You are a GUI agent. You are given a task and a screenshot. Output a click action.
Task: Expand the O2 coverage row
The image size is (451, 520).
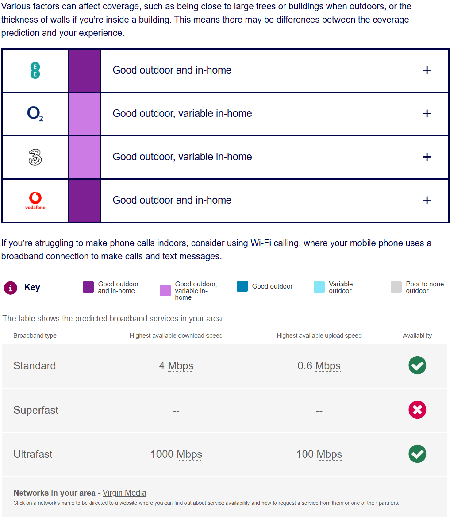[427, 114]
